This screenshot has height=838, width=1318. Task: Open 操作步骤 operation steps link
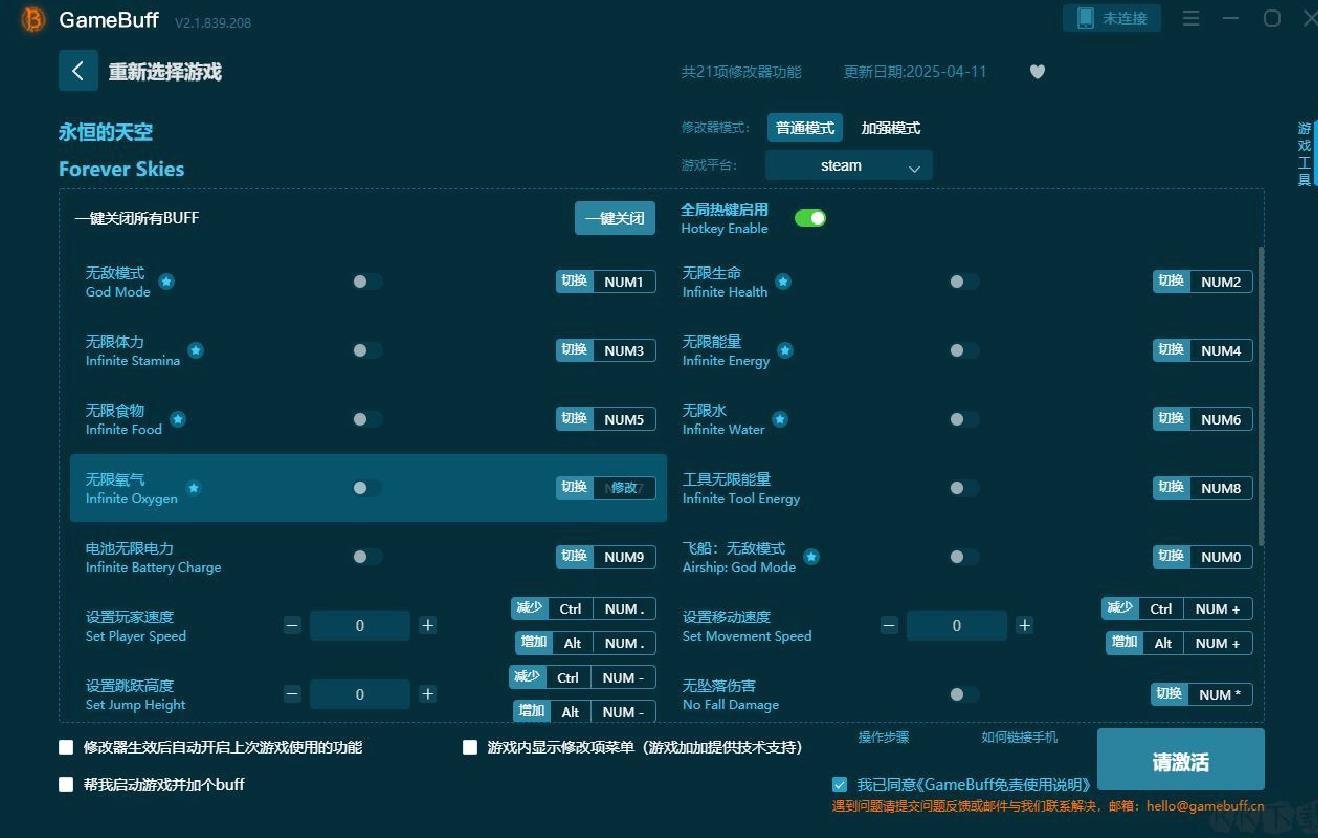884,737
